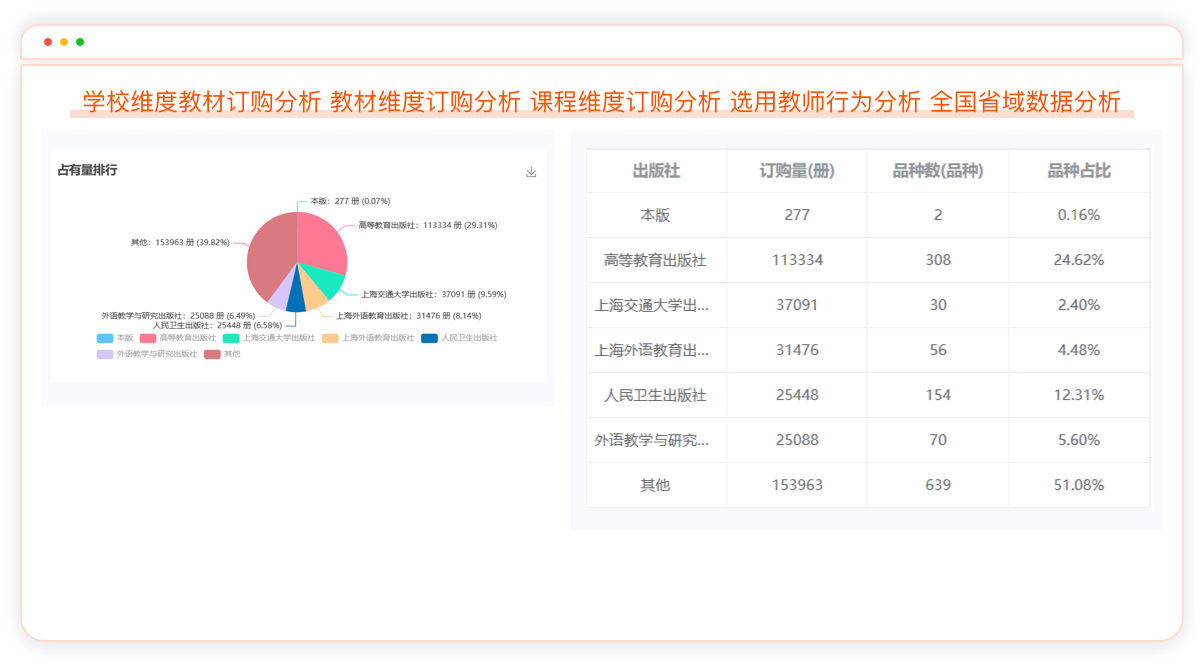Click order quantity 153963 in table

[x=797, y=485]
